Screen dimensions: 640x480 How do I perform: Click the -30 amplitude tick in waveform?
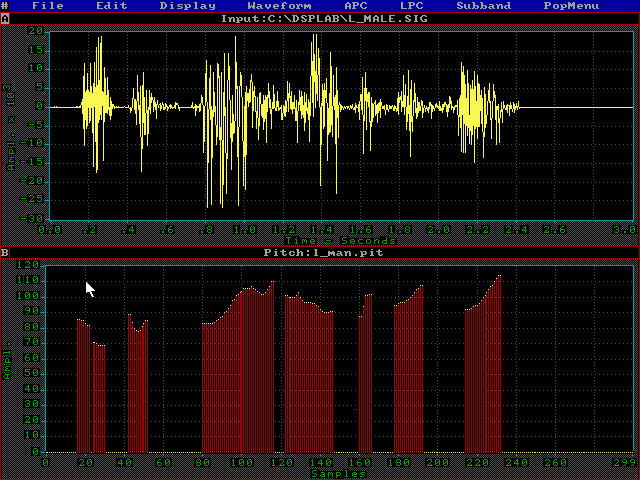pos(32,218)
